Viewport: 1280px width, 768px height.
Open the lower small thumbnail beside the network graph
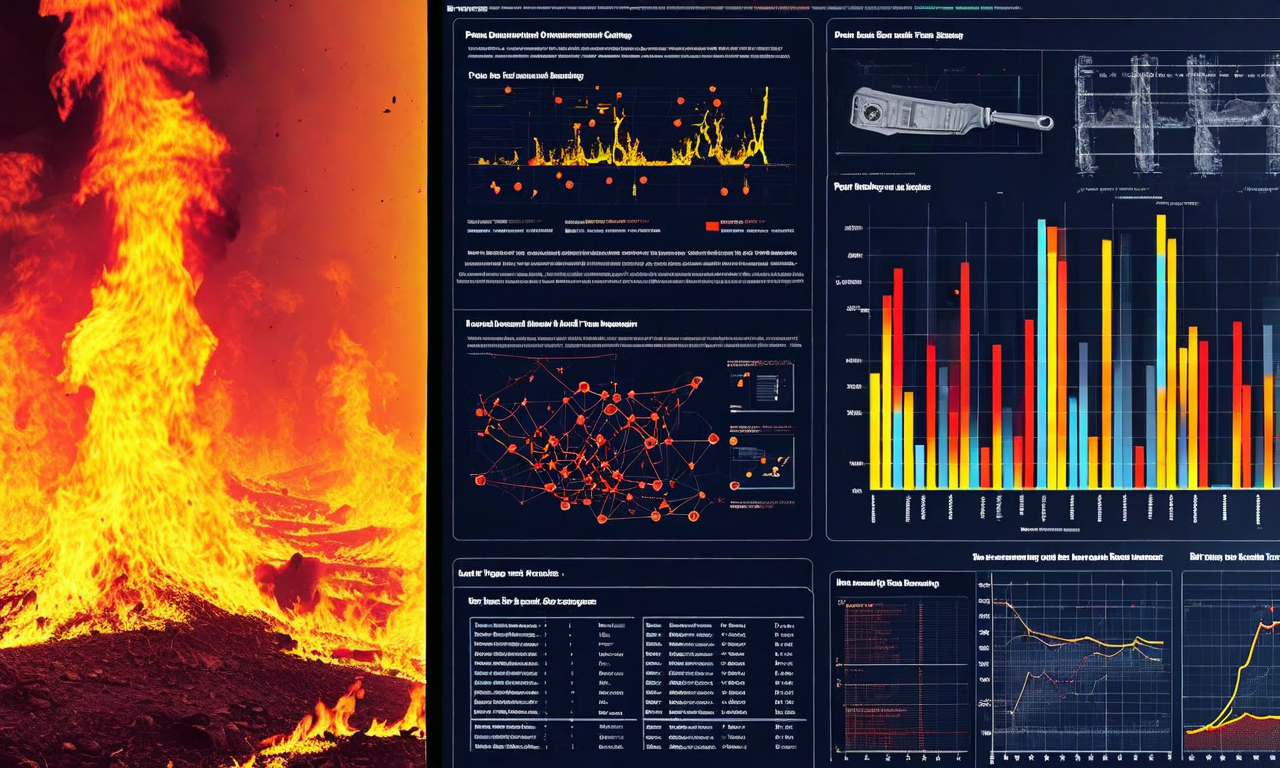[760, 461]
